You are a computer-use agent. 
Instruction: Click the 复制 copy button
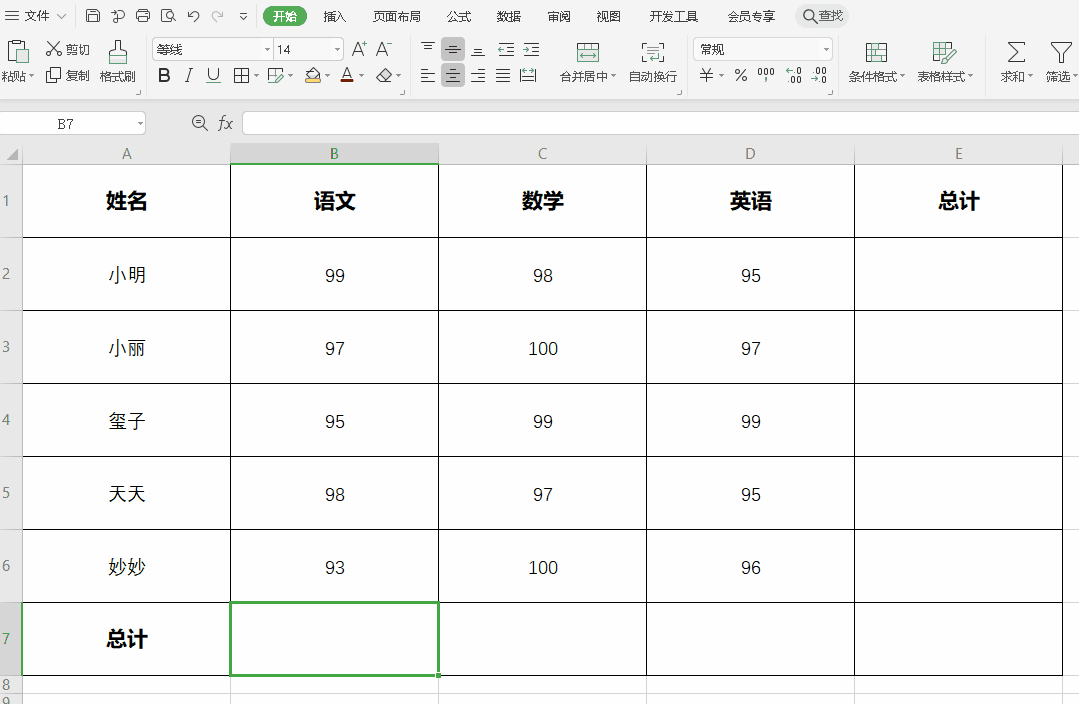[68, 75]
